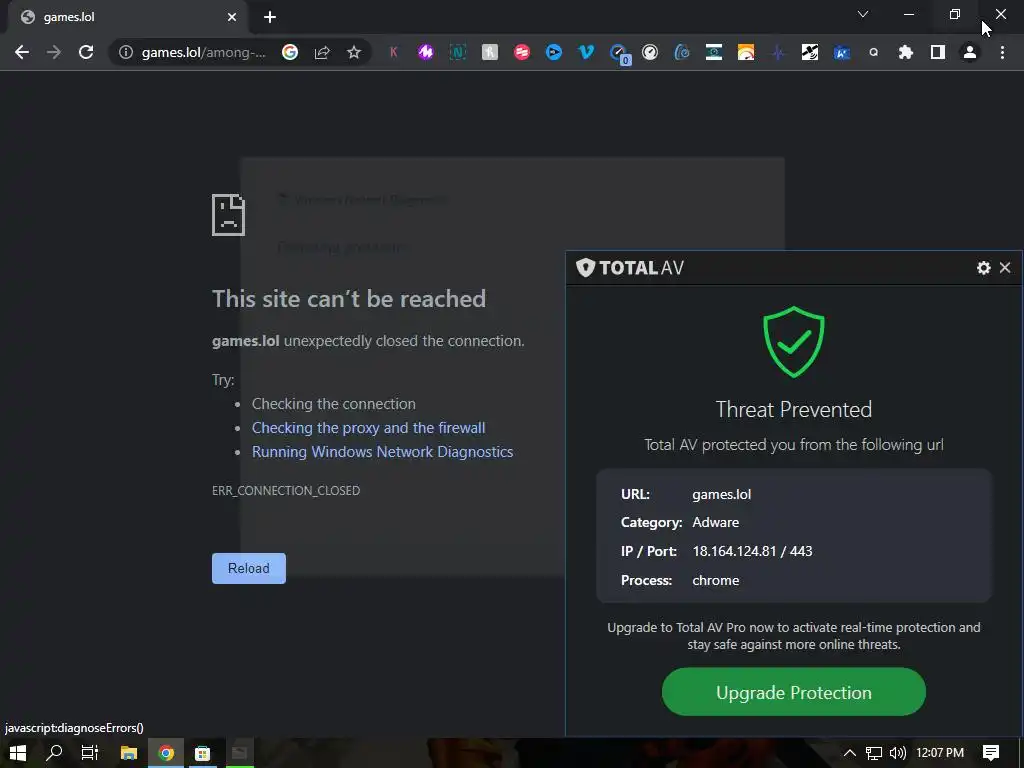Open the red circular striped extension
This screenshot has width=1024, height=768.
pos(522,52)
